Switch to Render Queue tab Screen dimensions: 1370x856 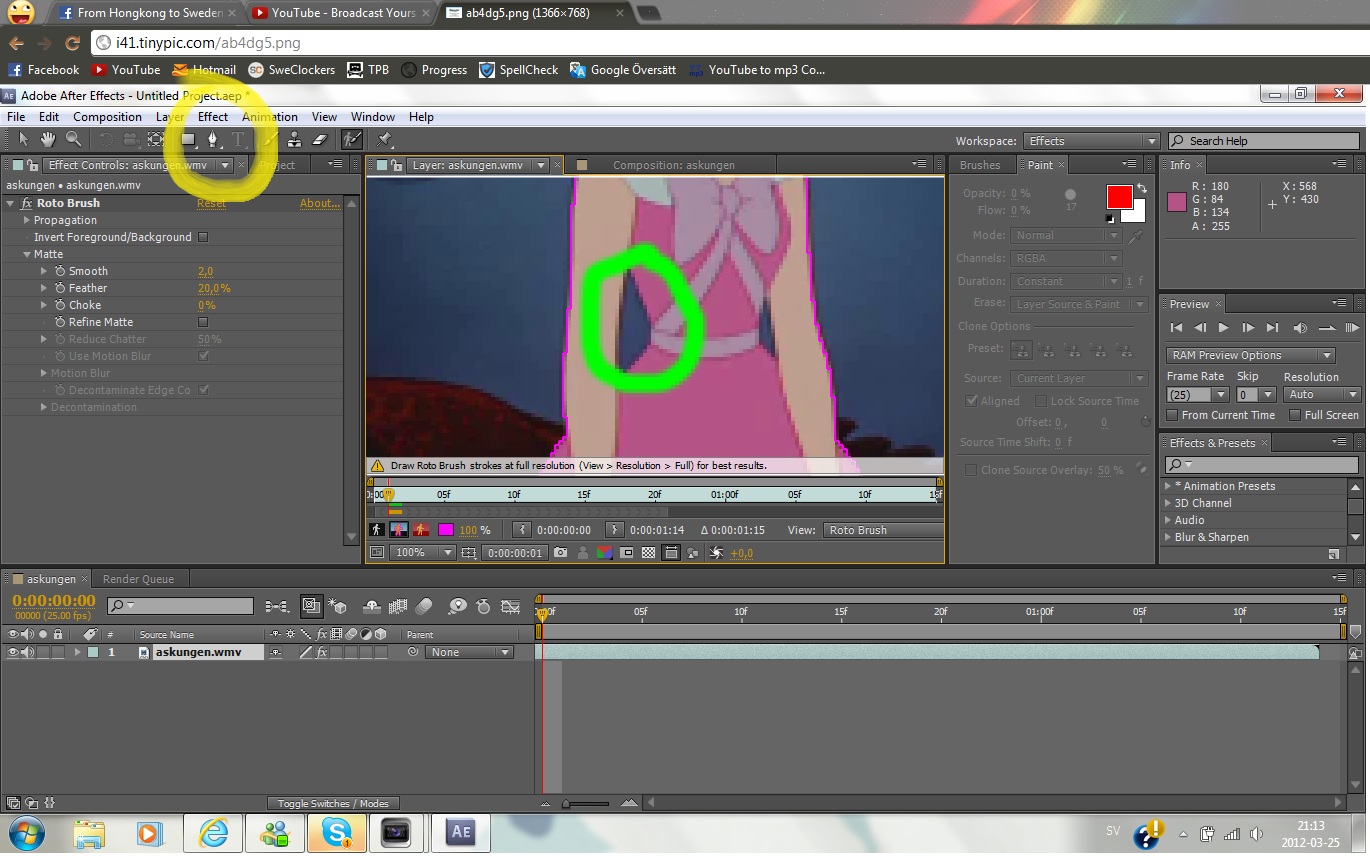[x=138, y=579]
